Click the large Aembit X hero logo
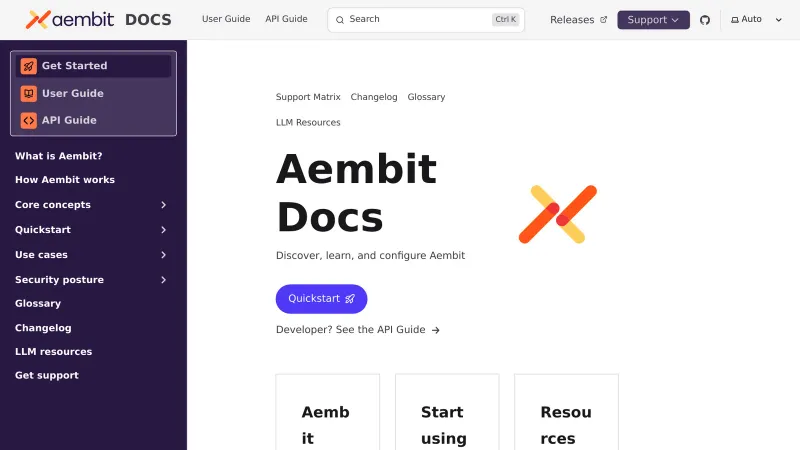 [557, 214]
